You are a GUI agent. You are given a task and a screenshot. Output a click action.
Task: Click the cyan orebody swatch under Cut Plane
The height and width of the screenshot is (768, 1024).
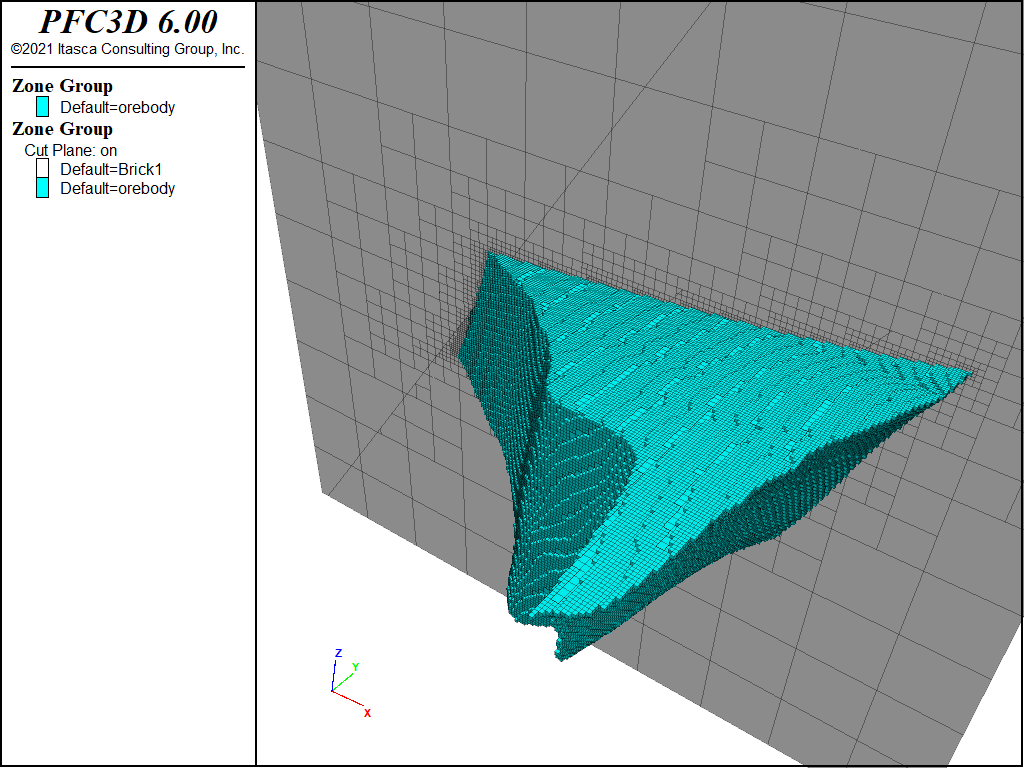(42, 188)
